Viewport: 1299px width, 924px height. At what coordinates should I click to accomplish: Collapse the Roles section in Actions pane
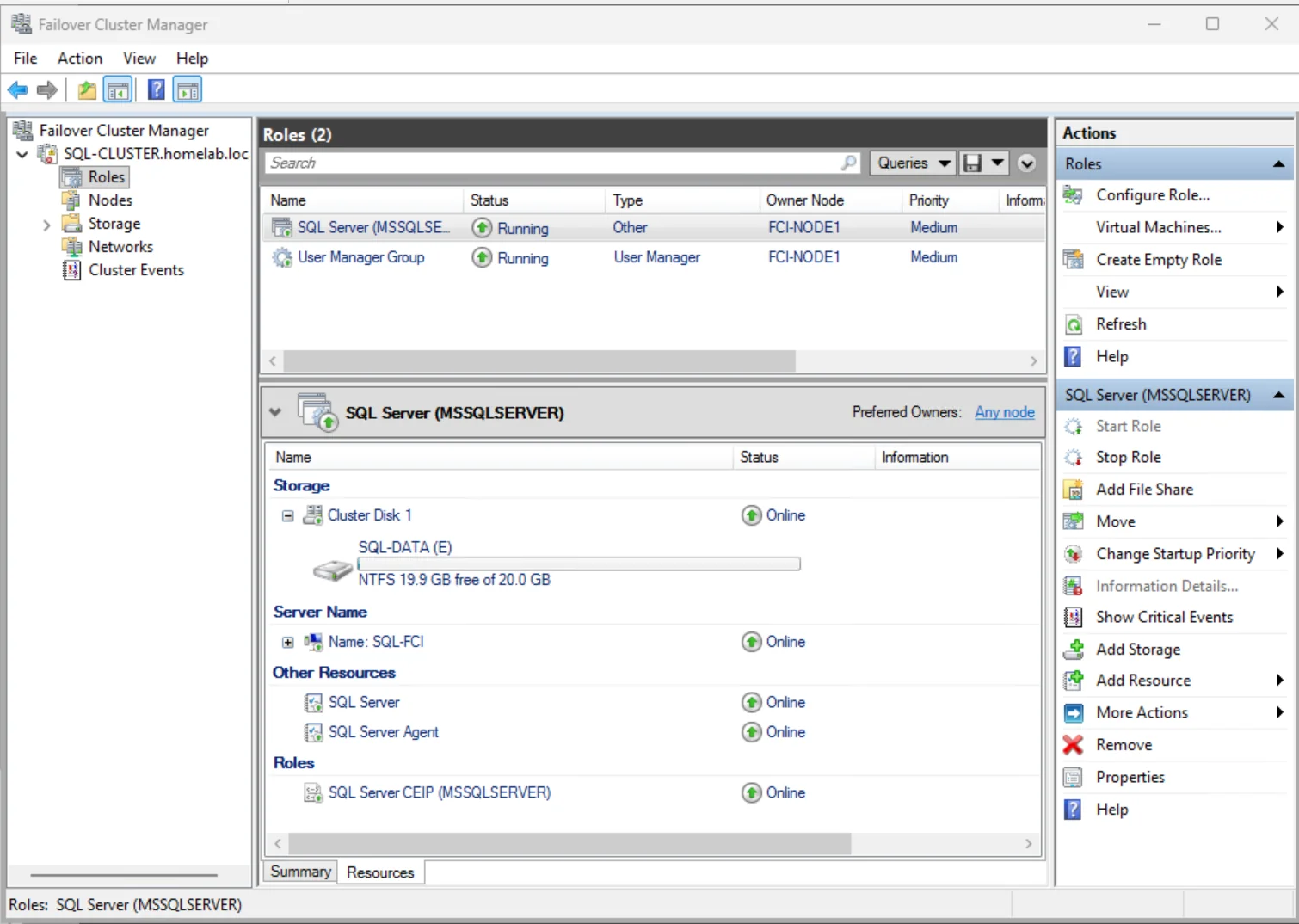click(1278, 164)
